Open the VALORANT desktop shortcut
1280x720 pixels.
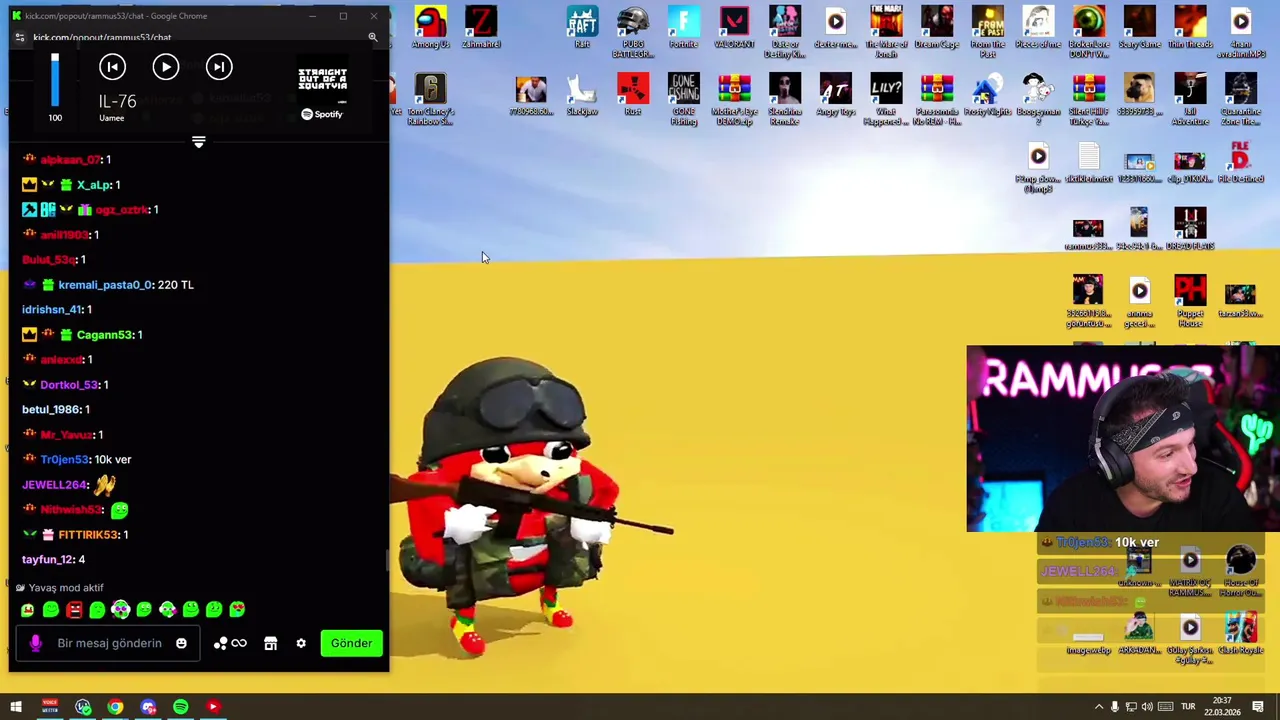click(734, 27)
